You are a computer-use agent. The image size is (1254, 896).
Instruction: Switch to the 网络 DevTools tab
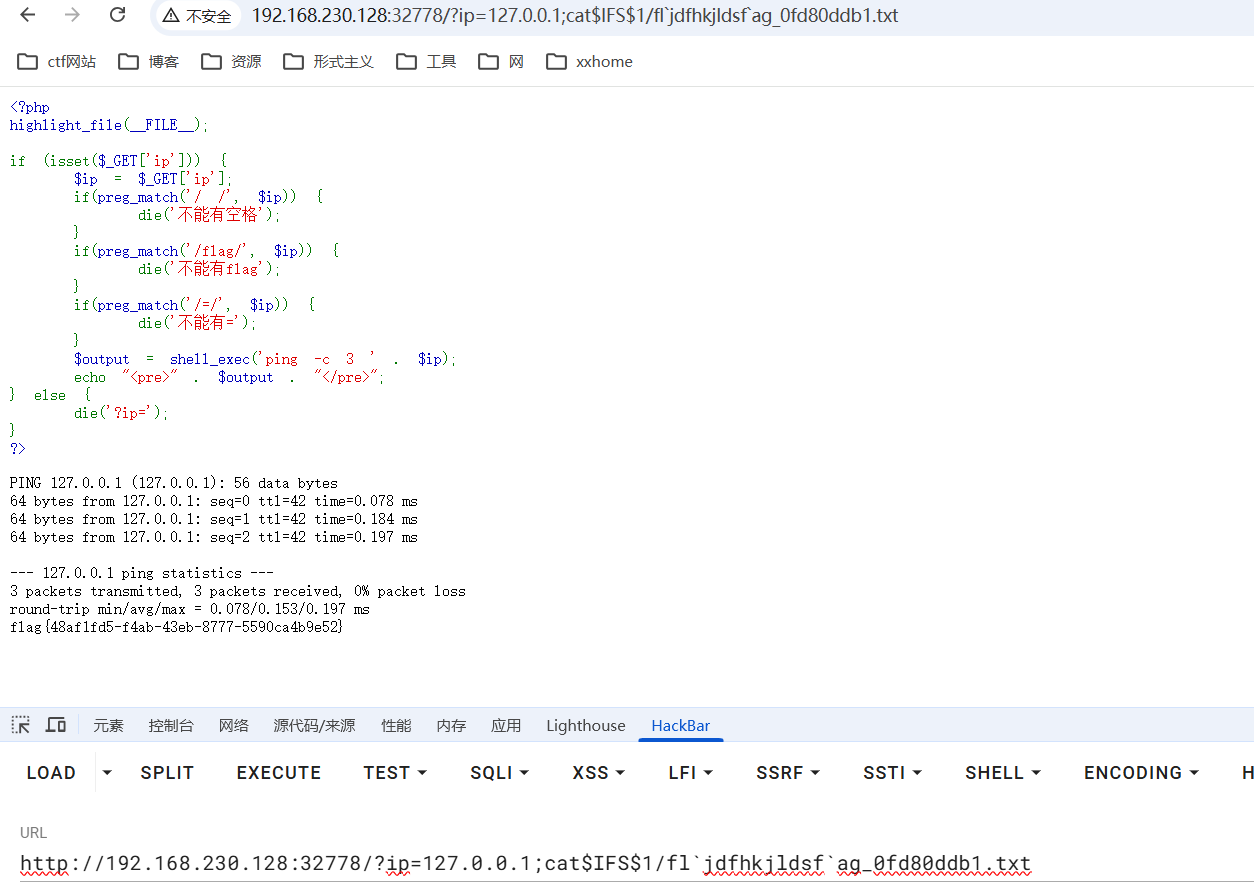[233, 726]
